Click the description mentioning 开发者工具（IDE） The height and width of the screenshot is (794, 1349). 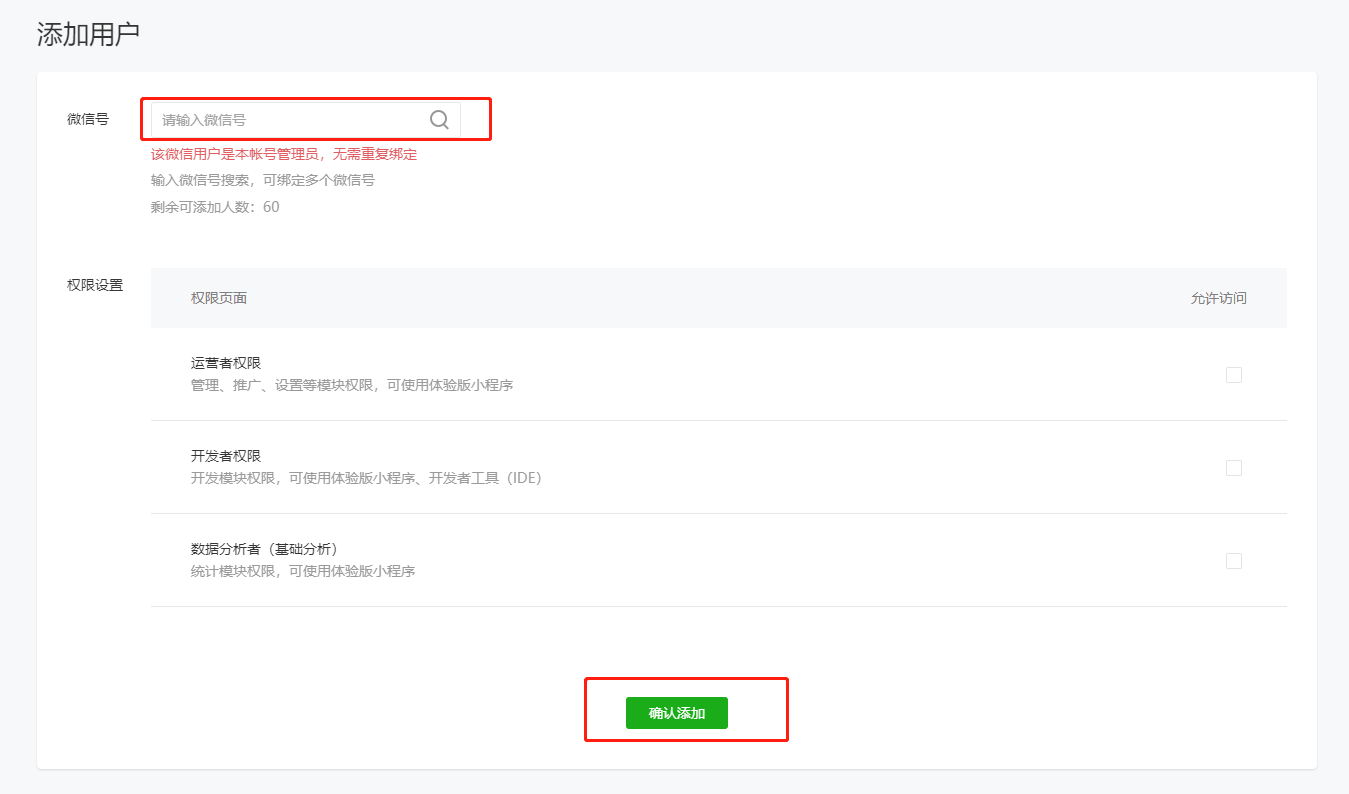[x=366, y=478]
